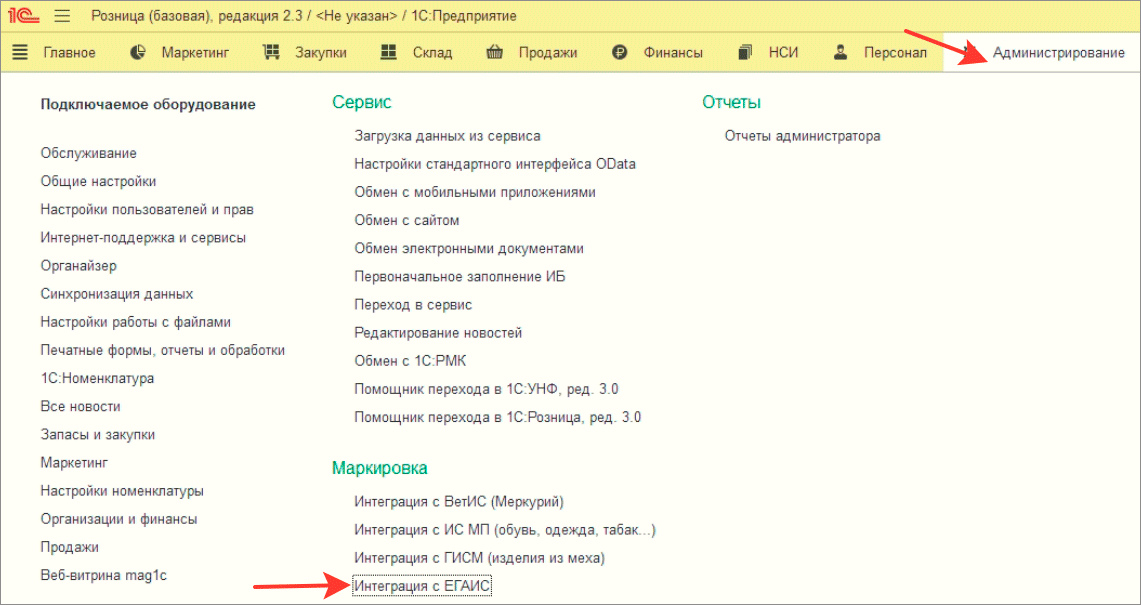Open Настройки стандартного интерфейса OData

pos(495,164)
